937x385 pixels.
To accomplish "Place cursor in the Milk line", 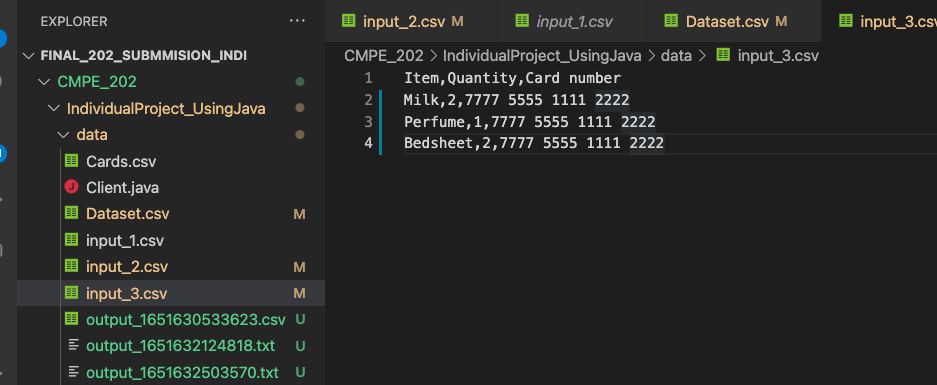I will click(516, 100).
